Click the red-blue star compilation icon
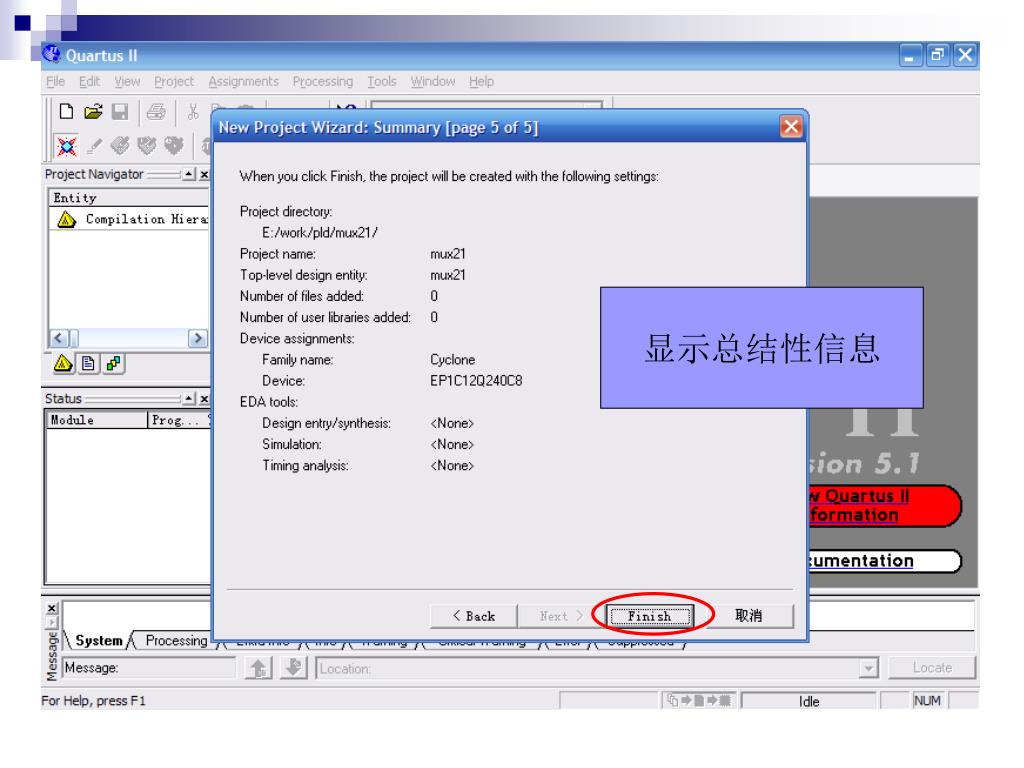Viewport: 1024px width, 768px height. [66, 146]
